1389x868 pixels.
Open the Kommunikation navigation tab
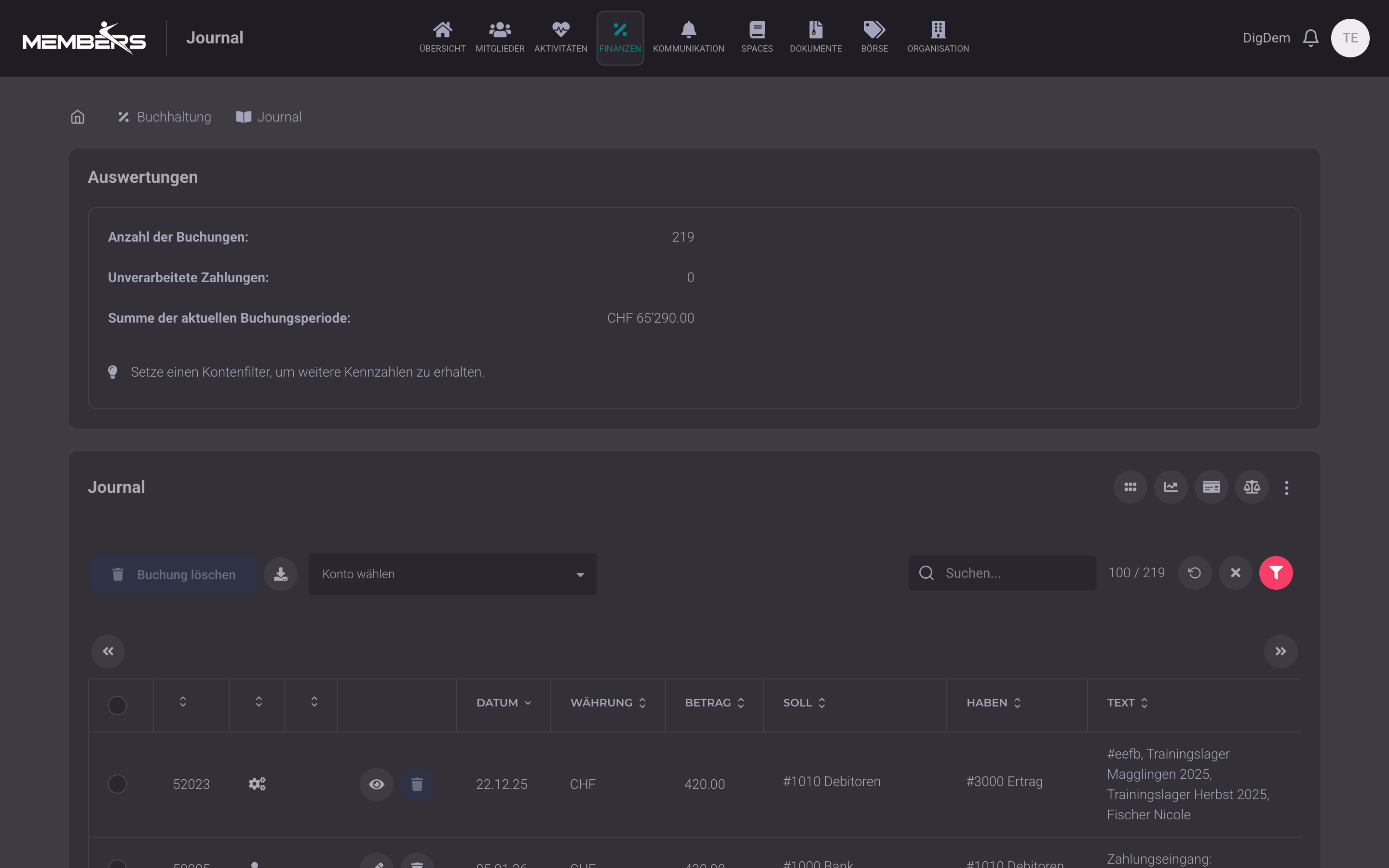[689, 38]
